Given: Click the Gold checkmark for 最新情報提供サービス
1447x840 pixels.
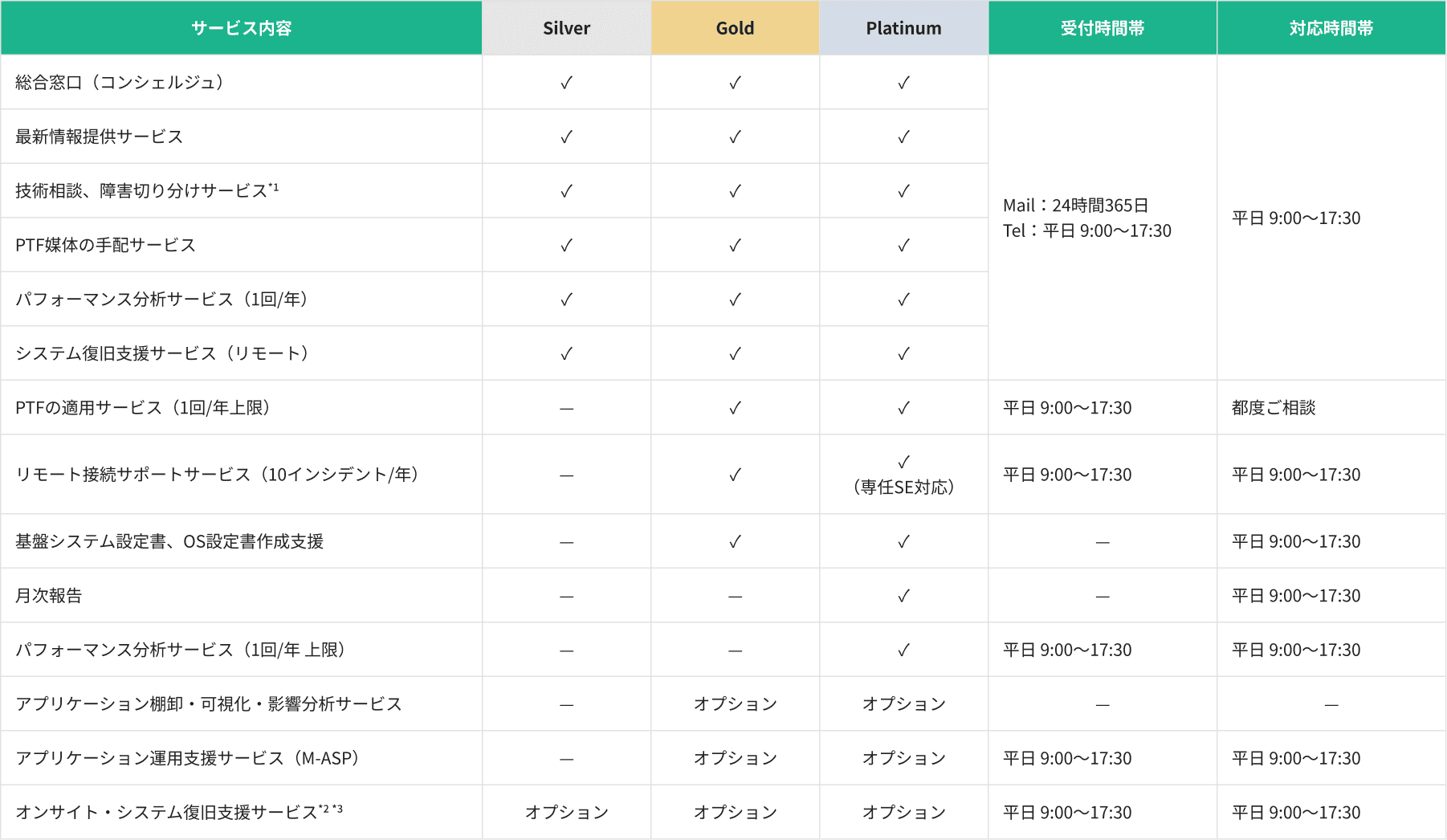Looking at the screenshot, I should pyautogui.click(x=735, y=137).
